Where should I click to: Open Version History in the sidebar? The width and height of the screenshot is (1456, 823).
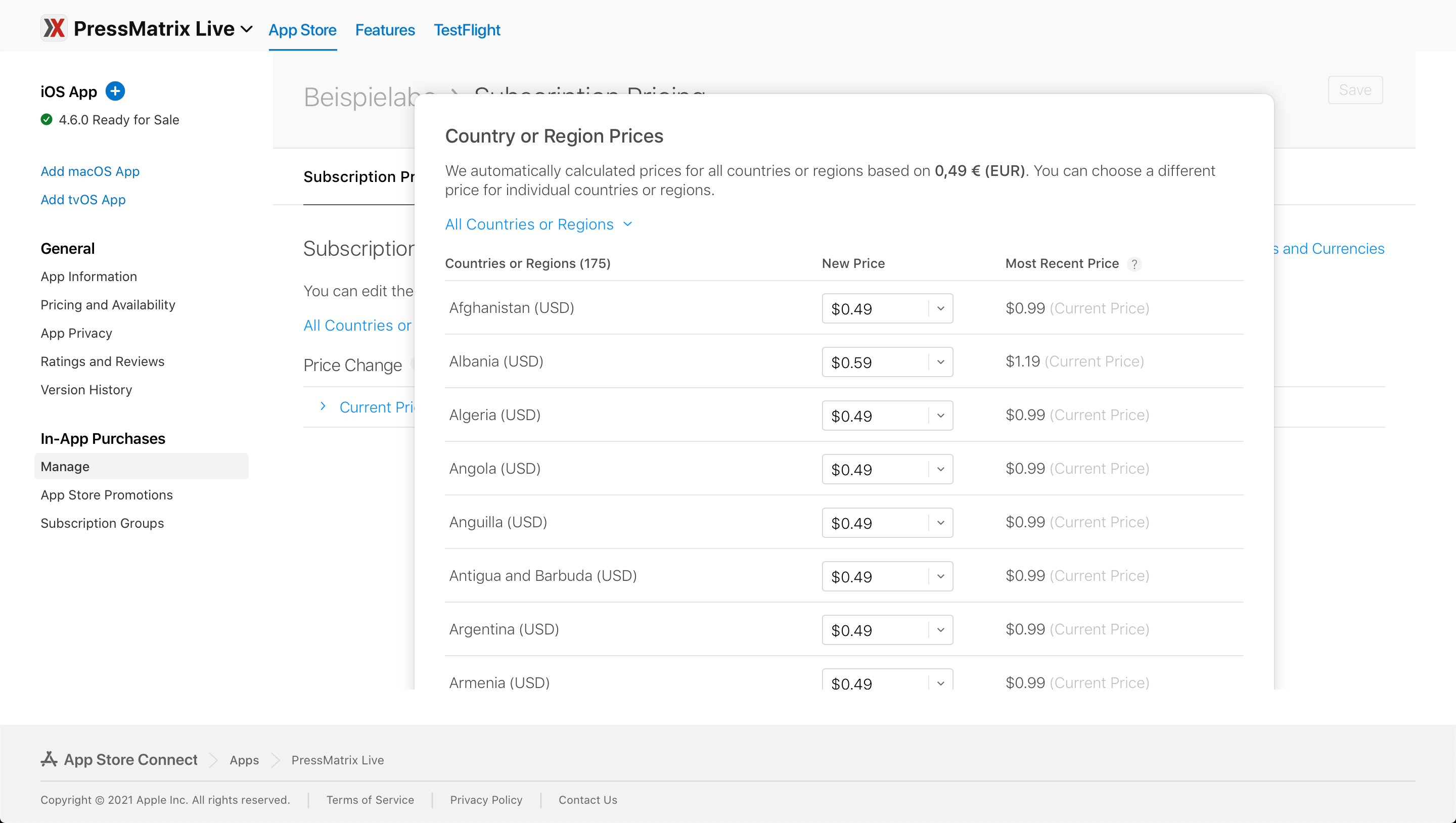tap(86, 389)
